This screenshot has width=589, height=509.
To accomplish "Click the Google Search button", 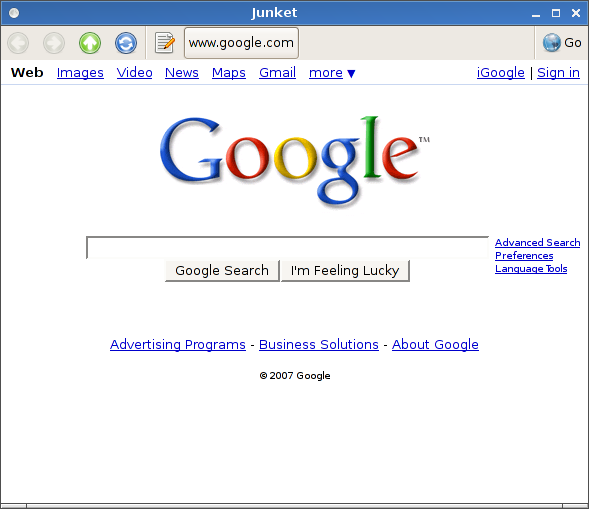I will pos(222,270).
